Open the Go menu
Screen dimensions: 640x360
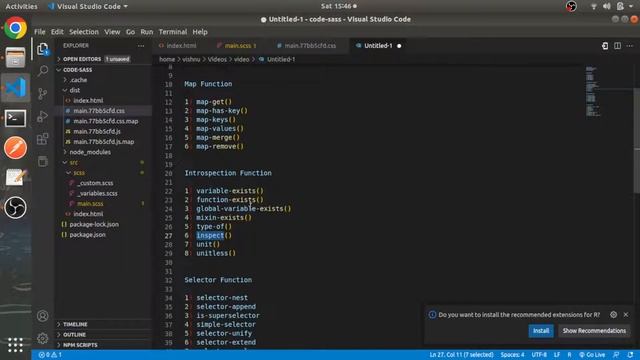(130, 32)
